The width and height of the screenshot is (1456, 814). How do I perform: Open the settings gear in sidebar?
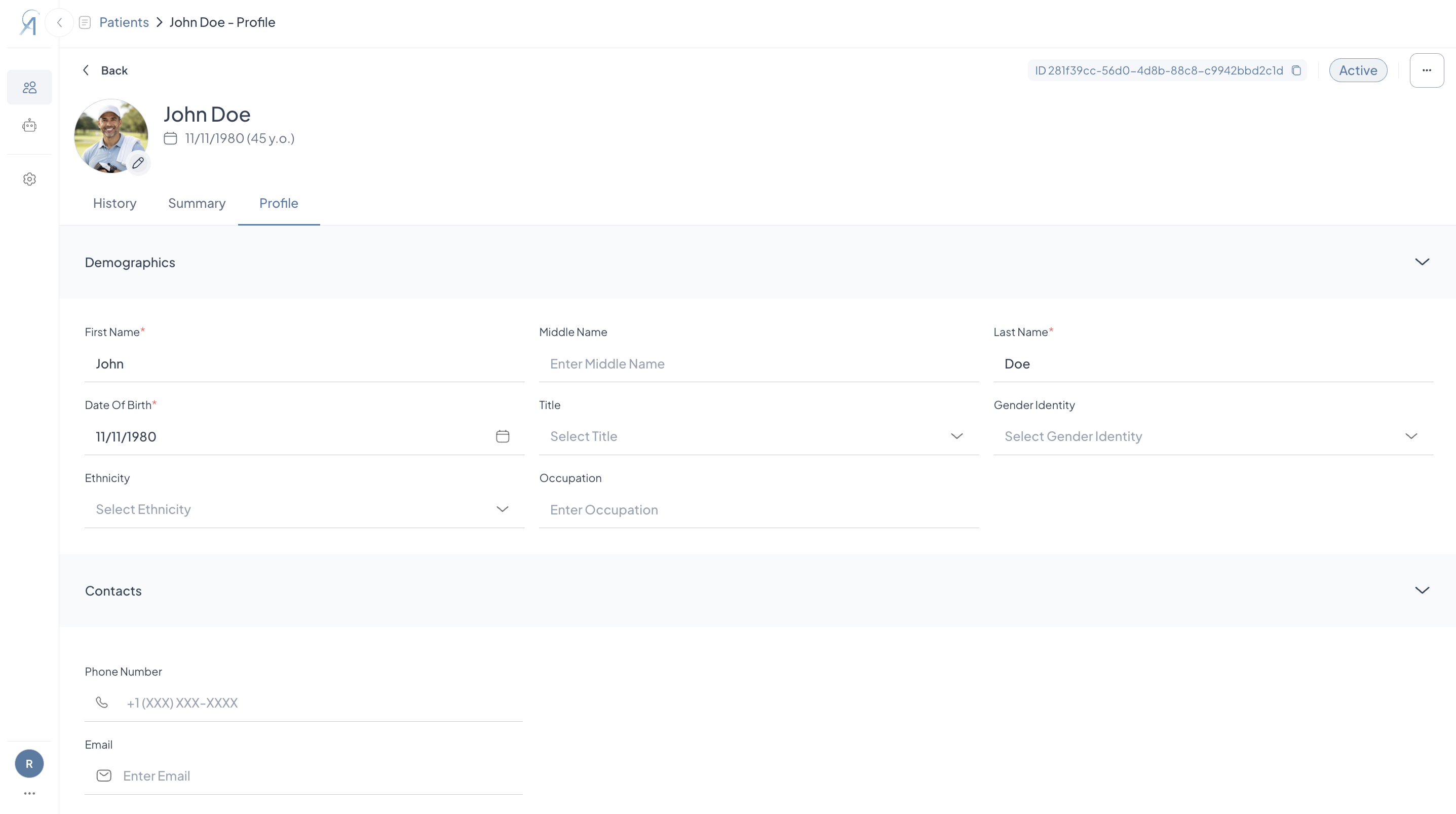click(x=29, y=179)
